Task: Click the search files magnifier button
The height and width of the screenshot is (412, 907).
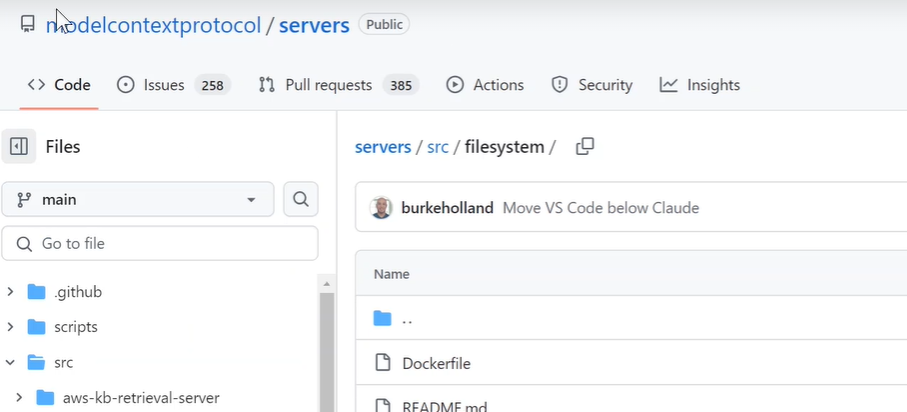Action: pyautogui.click(x=301, y=199)
